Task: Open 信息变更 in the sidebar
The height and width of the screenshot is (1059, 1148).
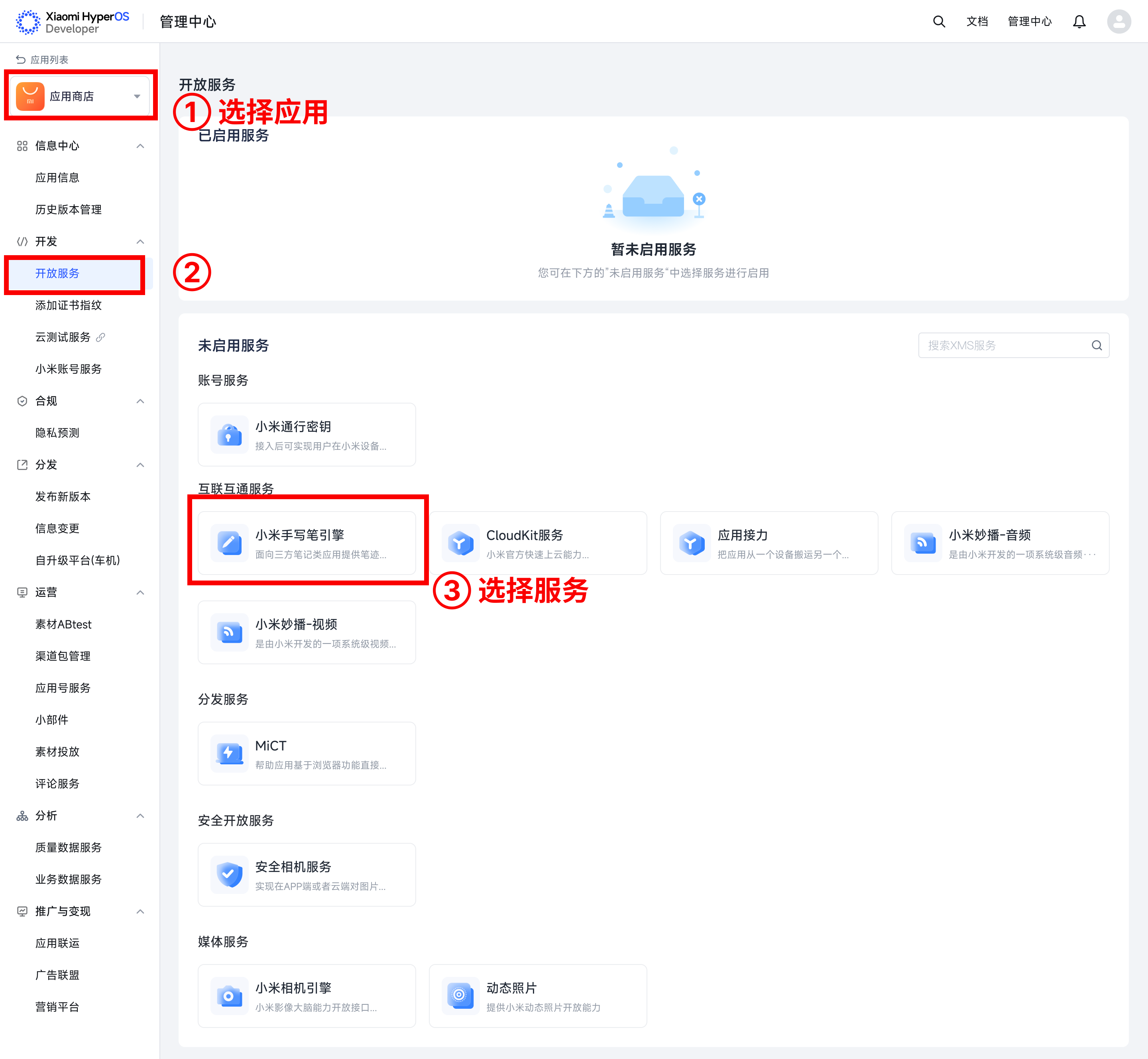Action: tap(57, 528)
